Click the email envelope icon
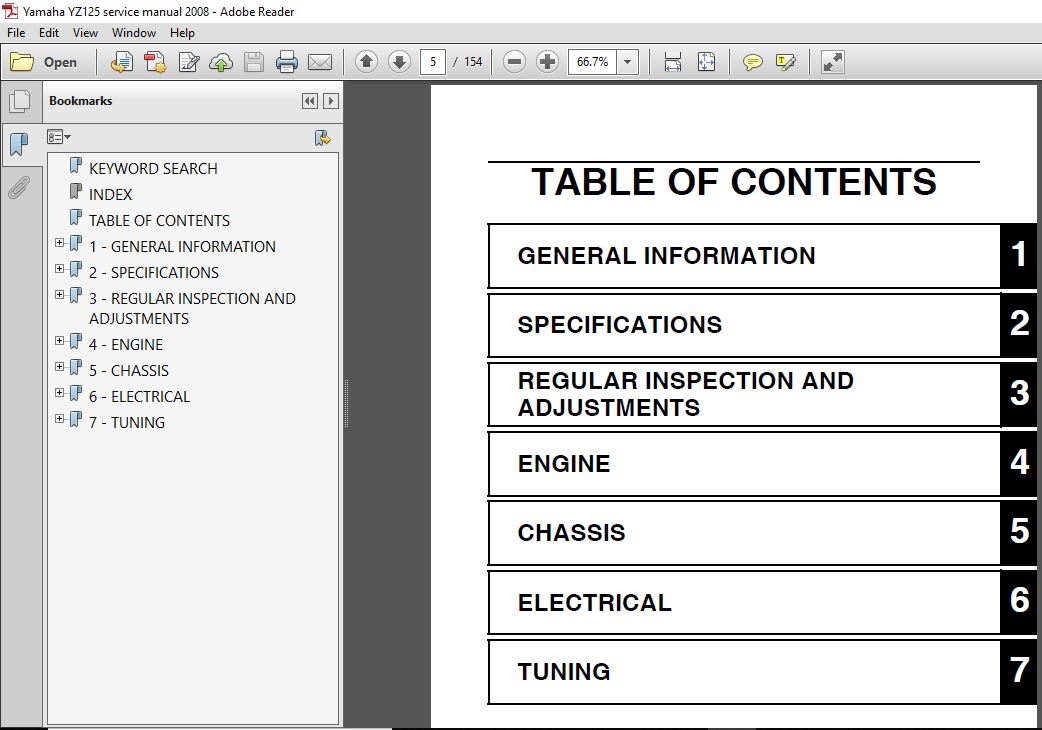1042x730 pixels. click(320, 62)
